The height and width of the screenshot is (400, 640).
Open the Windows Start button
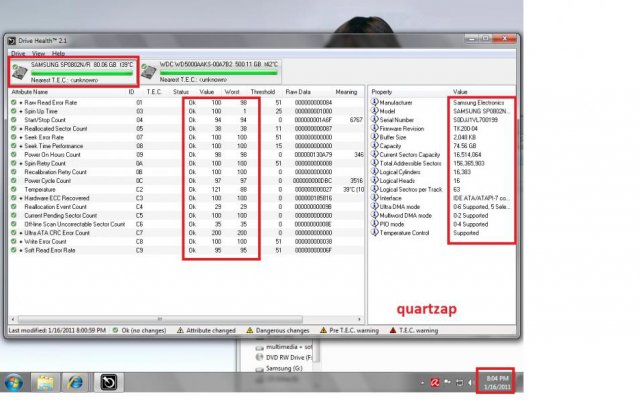[x=13, y=383]
